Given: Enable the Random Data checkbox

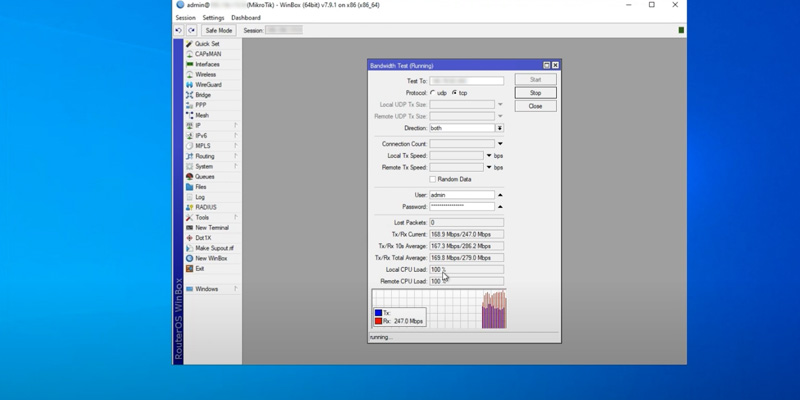Looking at the screenshot, I should pyautogui.click(x=433, y=179).
